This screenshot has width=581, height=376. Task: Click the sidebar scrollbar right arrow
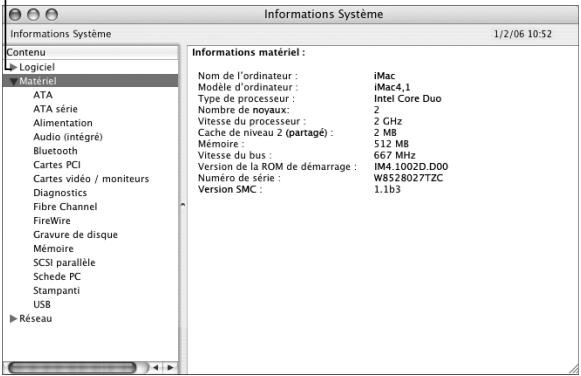coord(170,367)
